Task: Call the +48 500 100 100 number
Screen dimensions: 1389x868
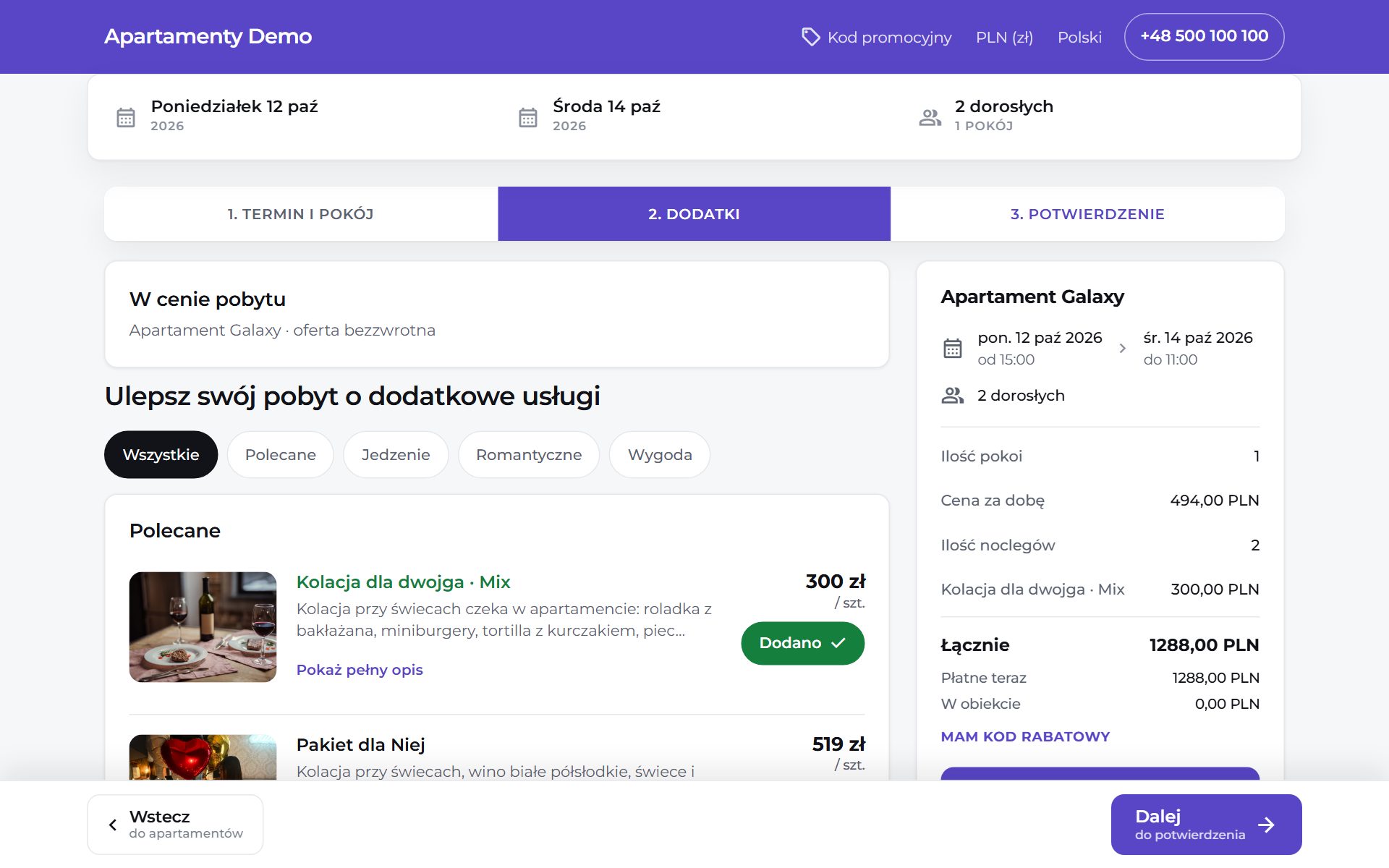Action: (x=1204, y=36)
